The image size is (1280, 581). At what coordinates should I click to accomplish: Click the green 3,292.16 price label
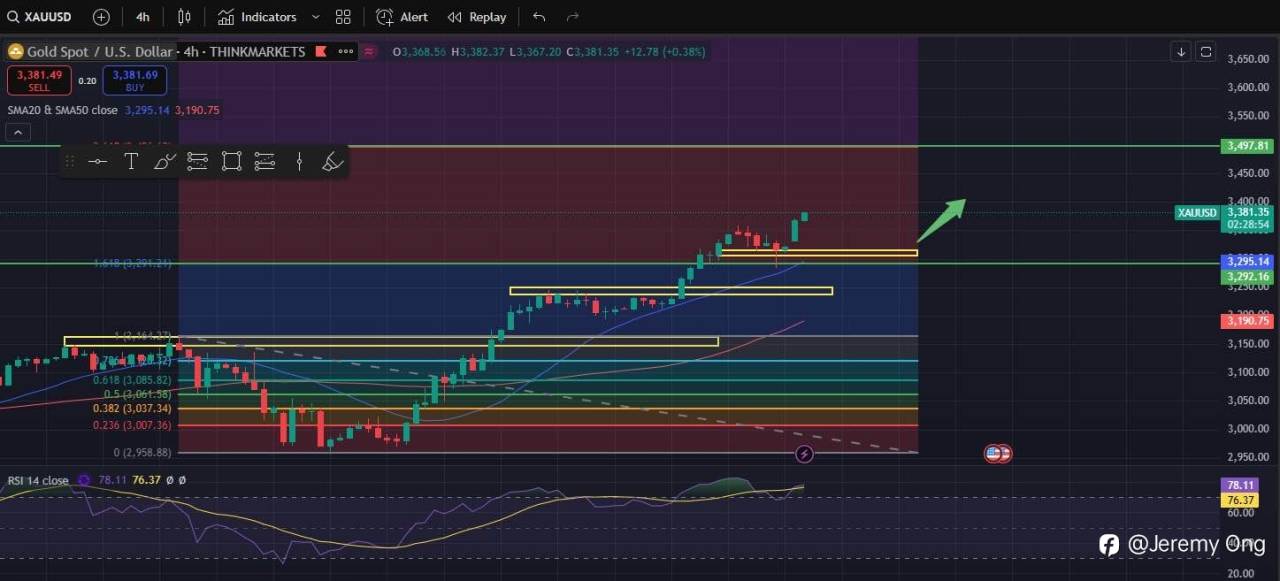point(1247,277)
